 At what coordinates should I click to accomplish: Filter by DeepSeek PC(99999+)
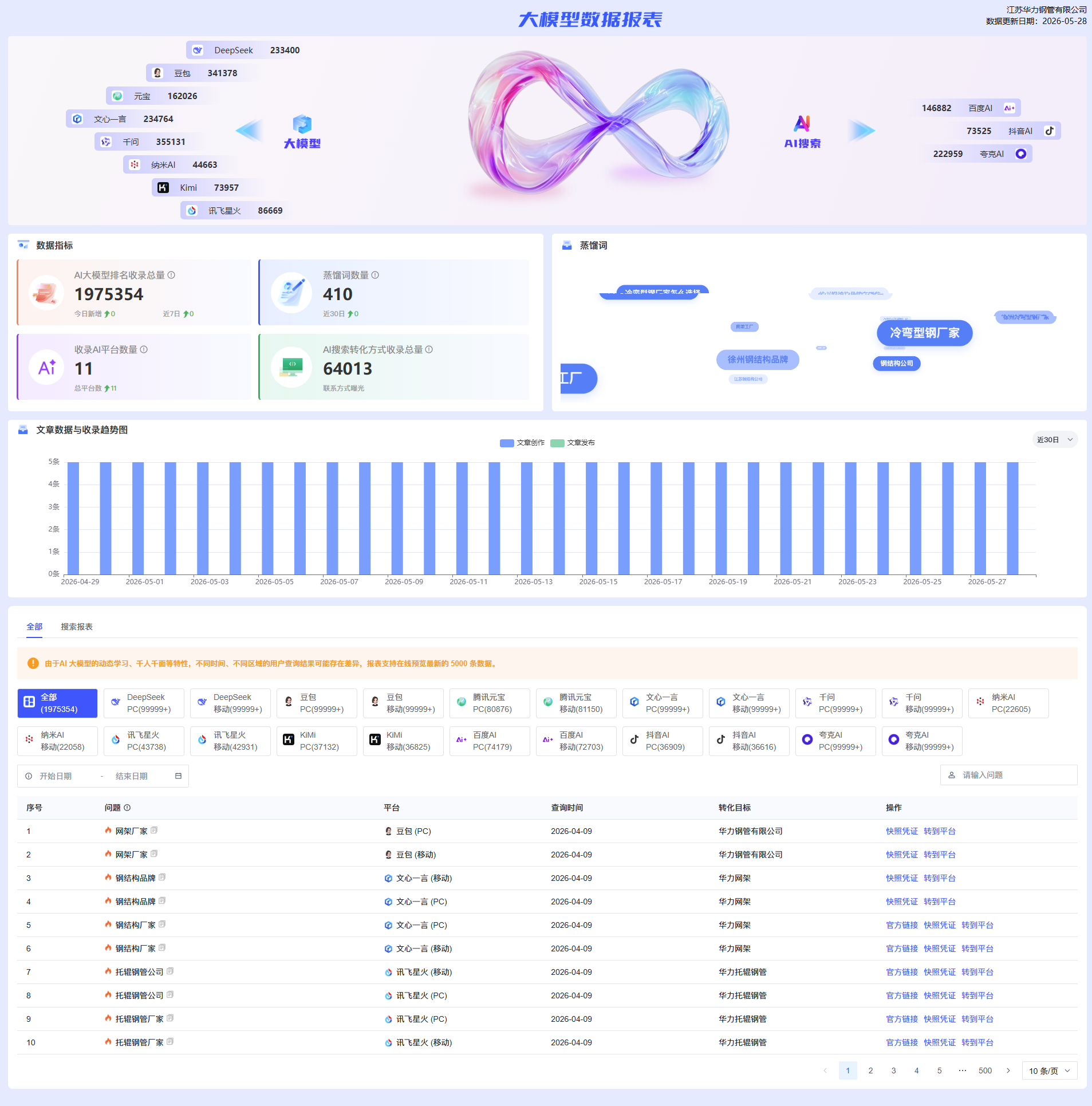pos(144,703)
